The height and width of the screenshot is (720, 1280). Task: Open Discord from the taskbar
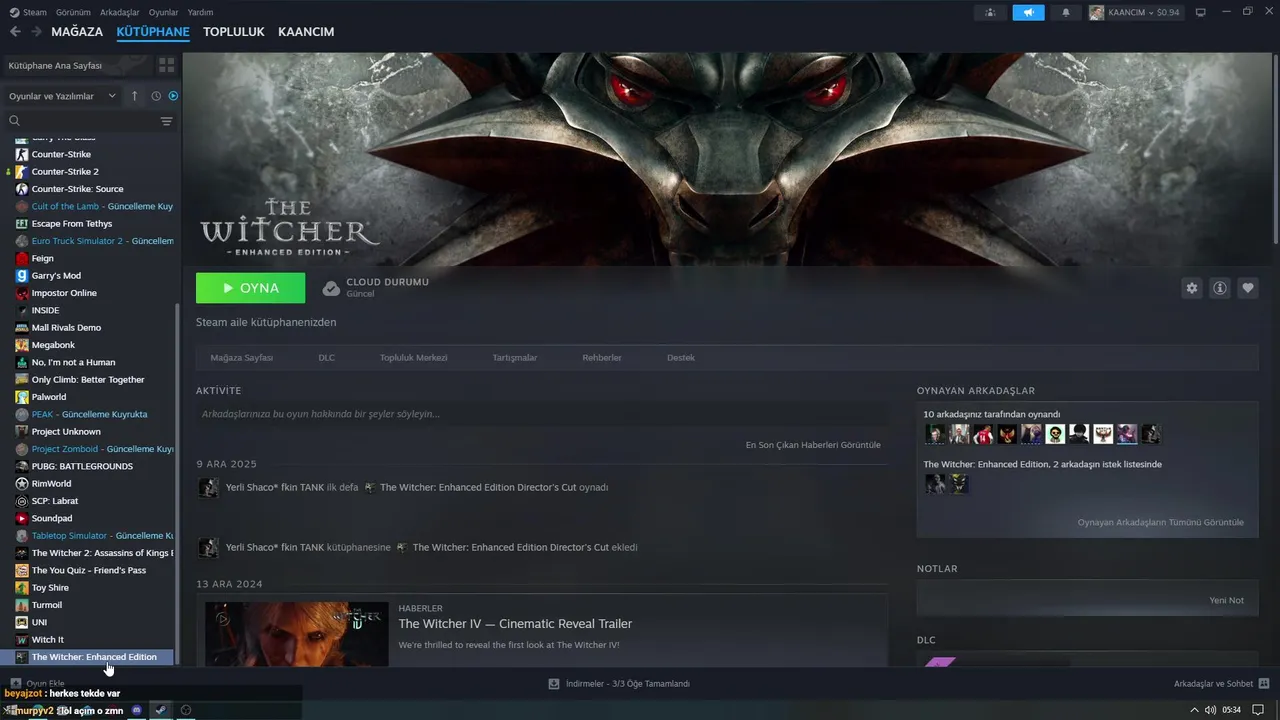click(137, 710)
